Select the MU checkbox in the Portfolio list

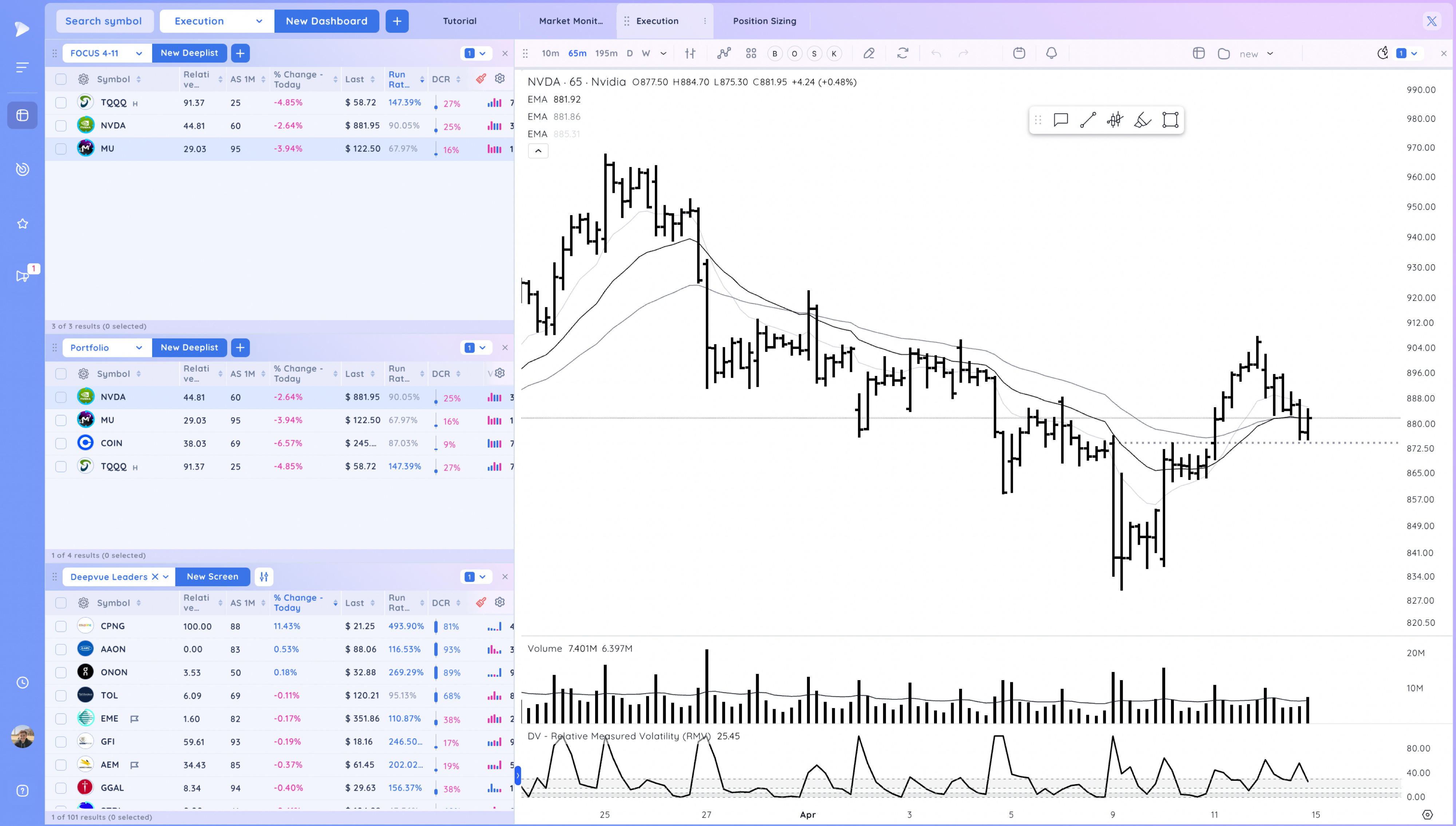coord(61,420)
